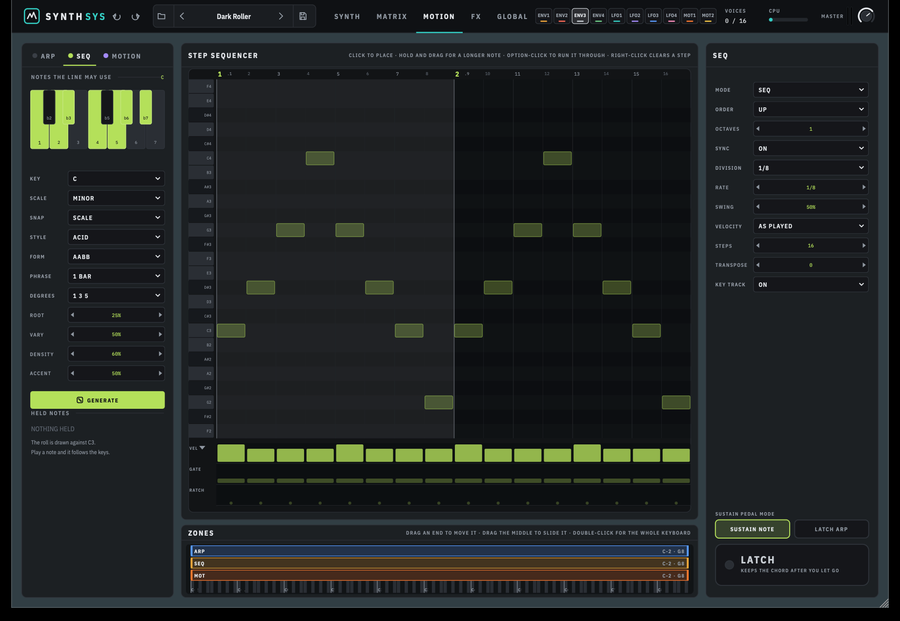
Task: Decrease STEPS with left arrow
Action: click(758, 246)
